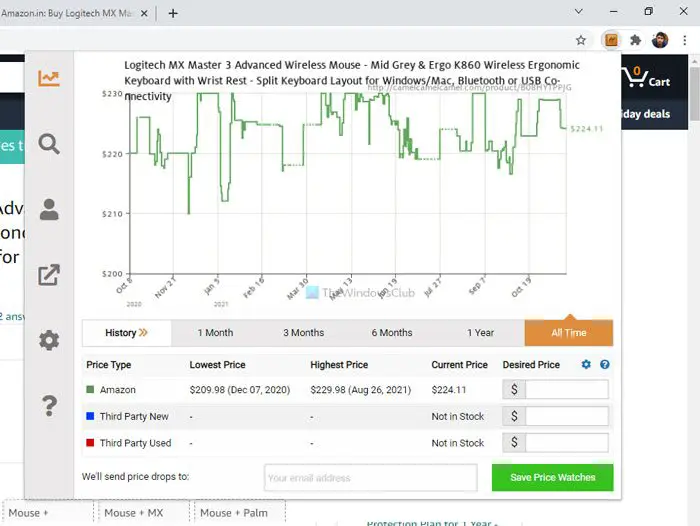Open the settings gear in Camelizer sidebar

[x=49, y=340]
